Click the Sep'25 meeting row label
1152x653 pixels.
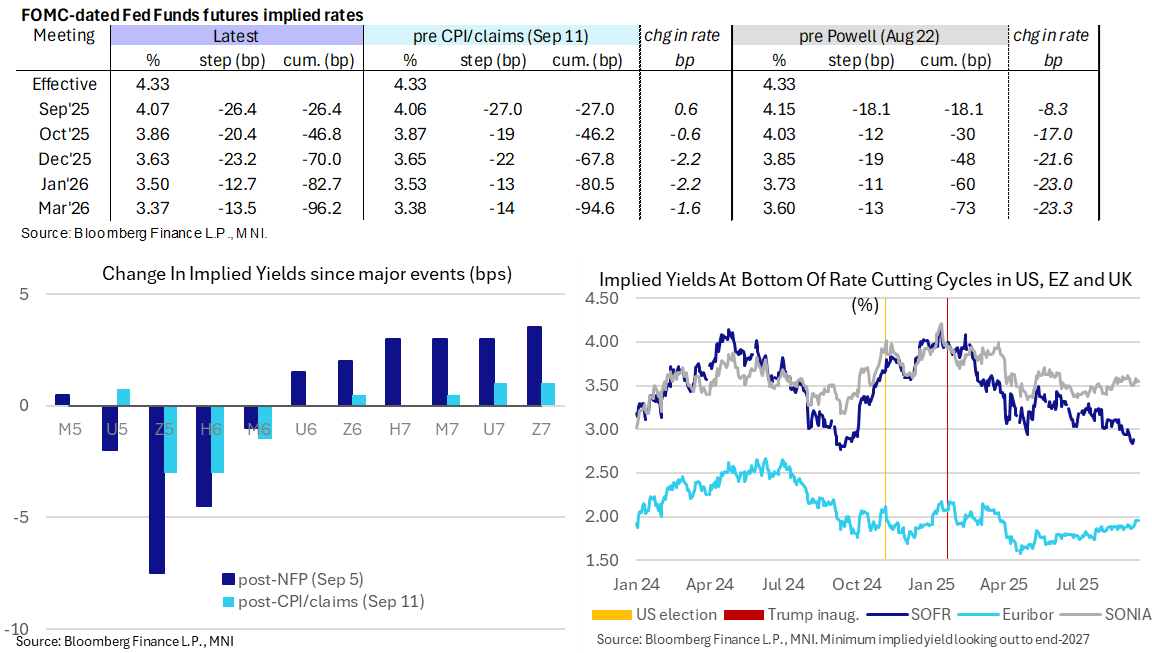point(66,108)
